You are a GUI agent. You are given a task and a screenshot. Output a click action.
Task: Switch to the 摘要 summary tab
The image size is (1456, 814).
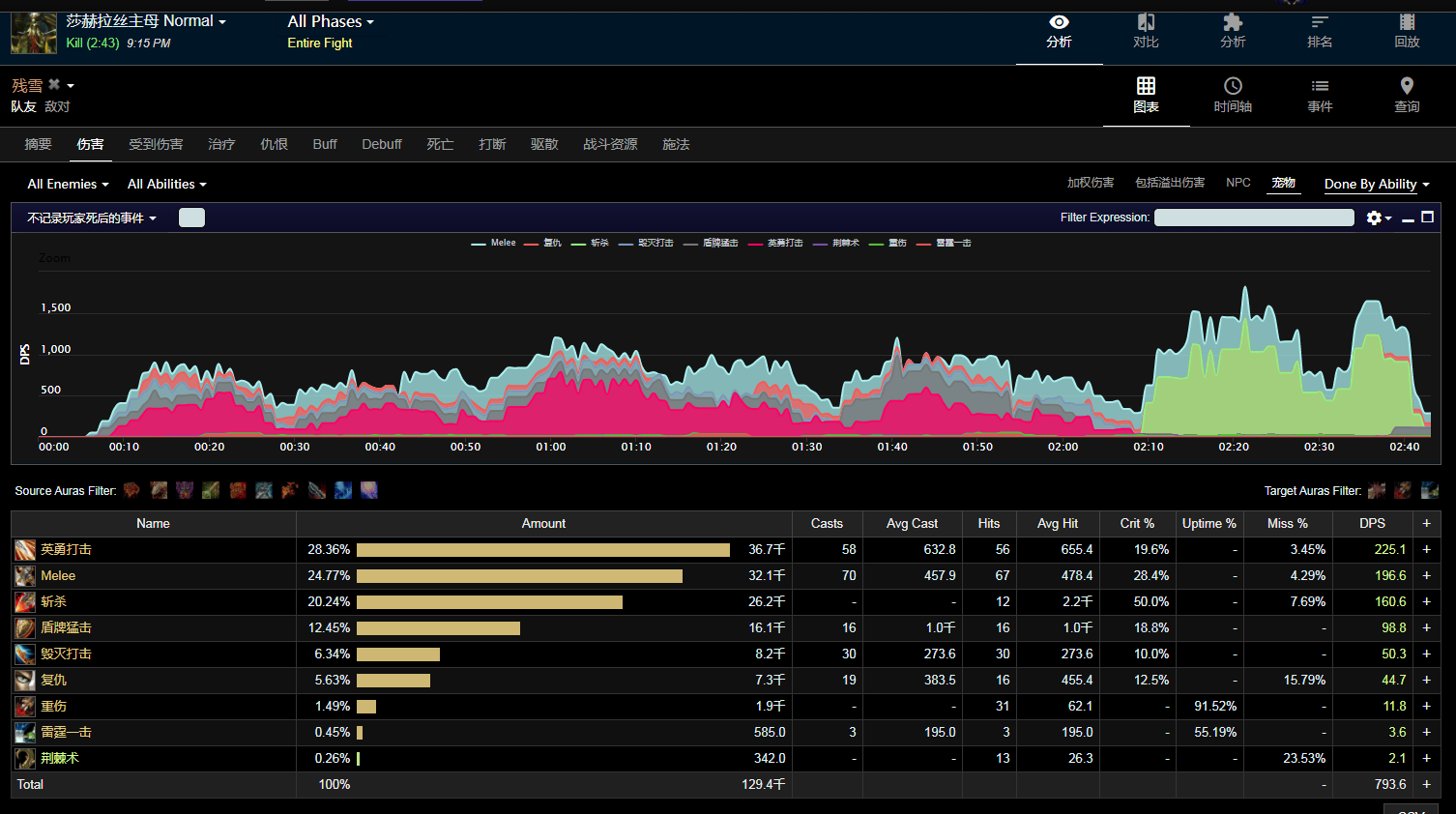(38, 144)
